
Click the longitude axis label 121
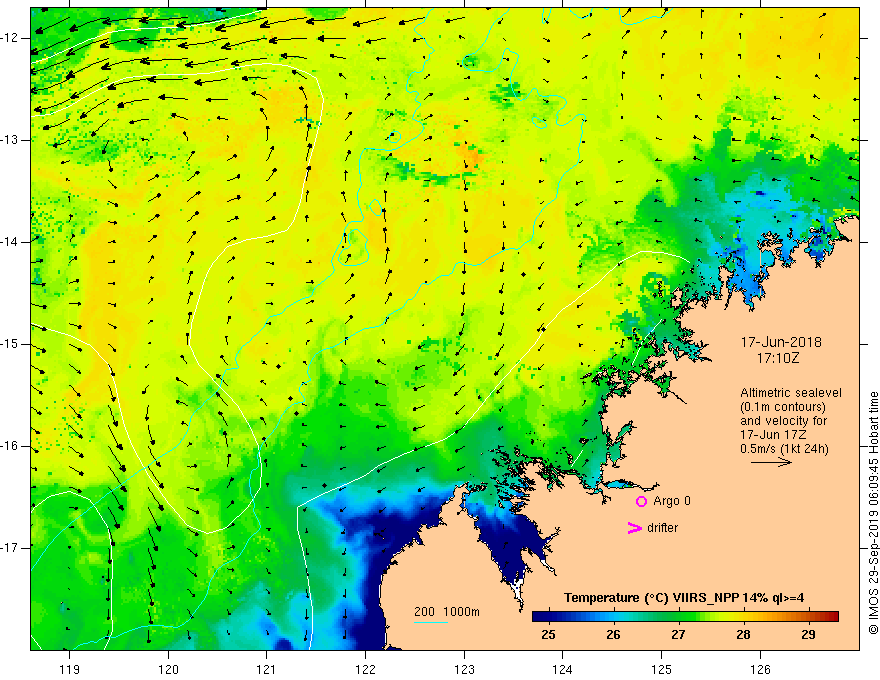click(267, 669)
